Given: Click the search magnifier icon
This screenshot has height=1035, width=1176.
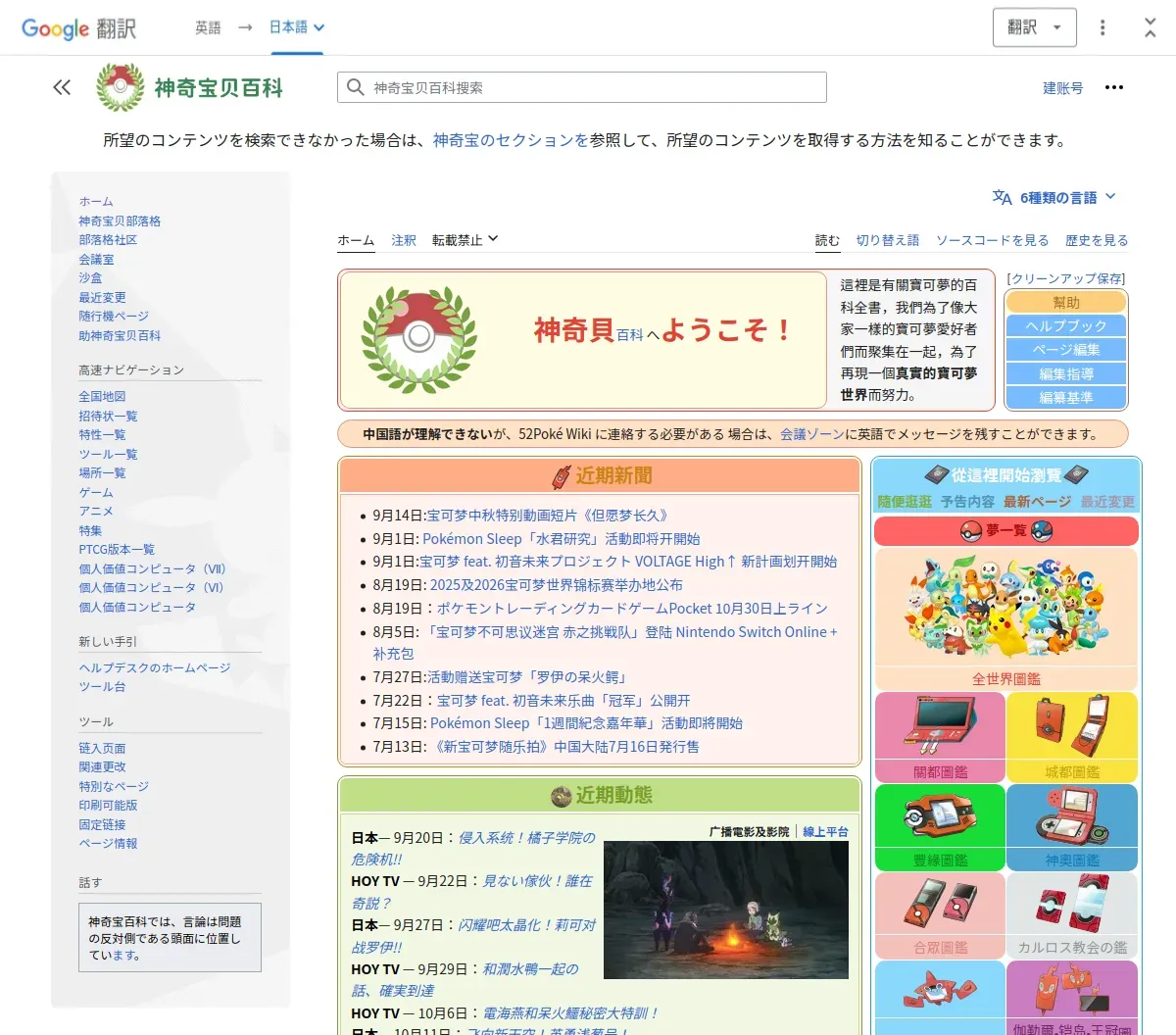Looking at the screenshot, I should (356, 87).
